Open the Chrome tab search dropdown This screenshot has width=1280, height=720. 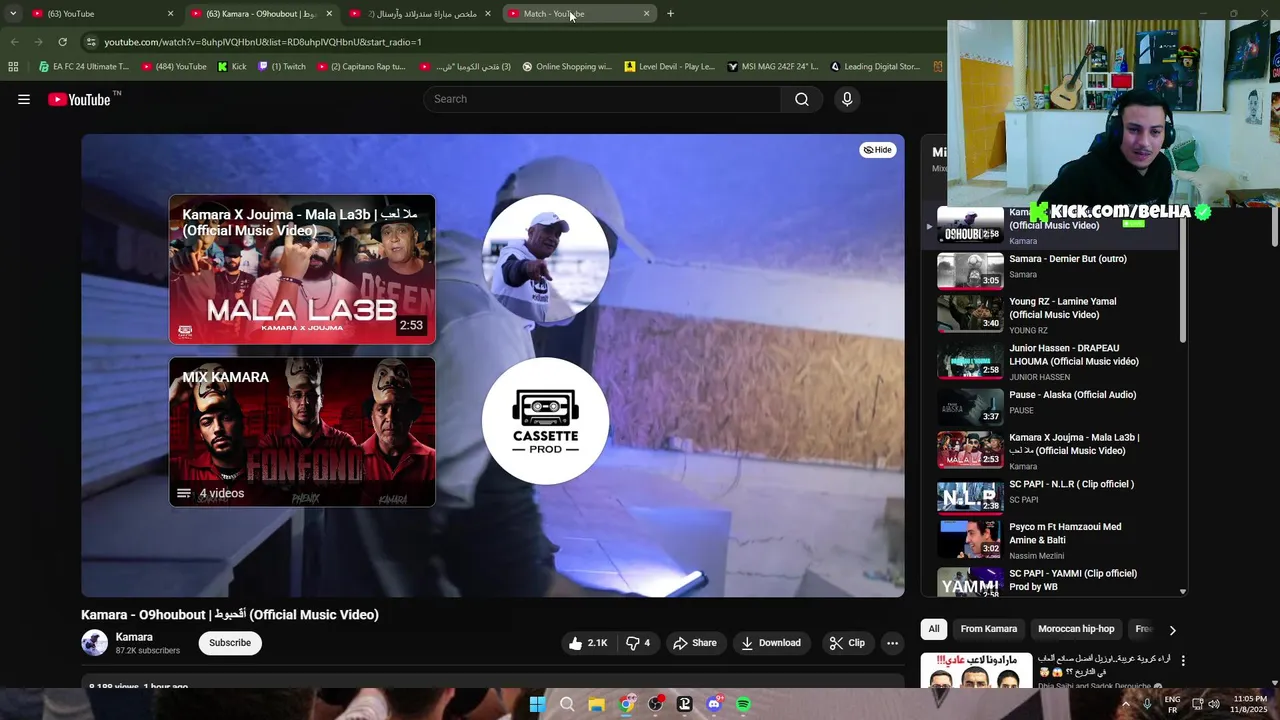coord(12,14)
